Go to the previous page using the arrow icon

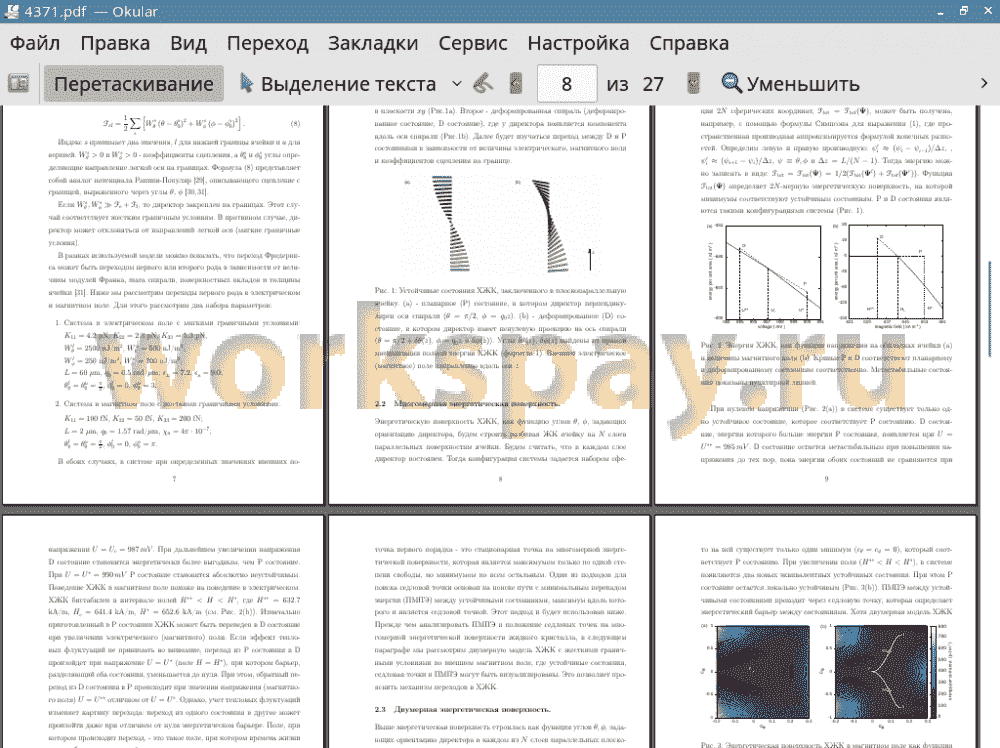516,84
